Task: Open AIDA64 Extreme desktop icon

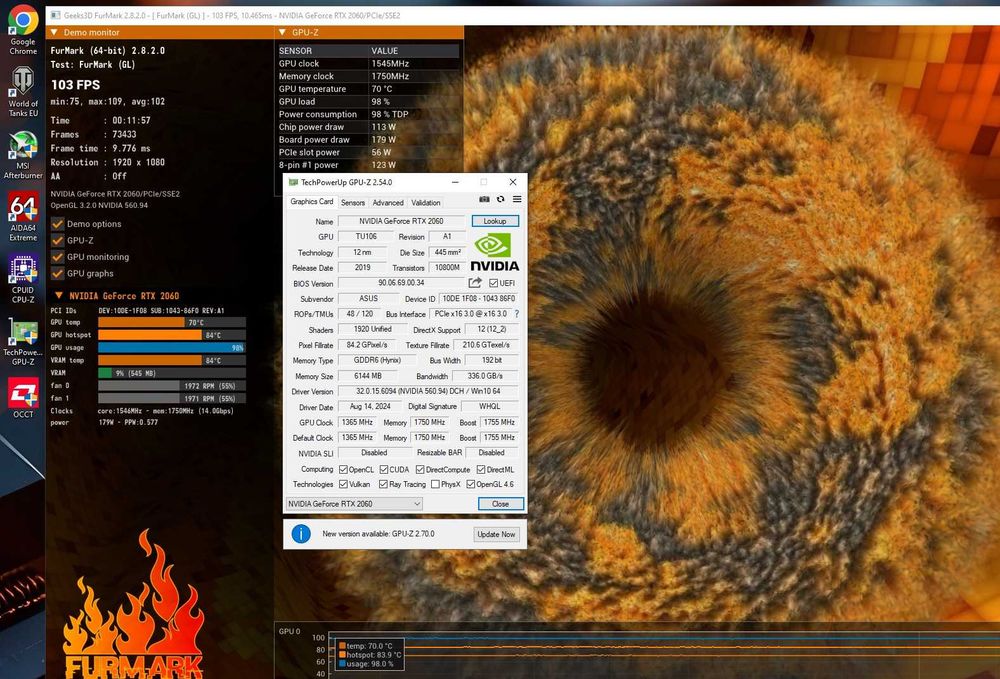Action: pyautogui.click(x=23, y=217)
